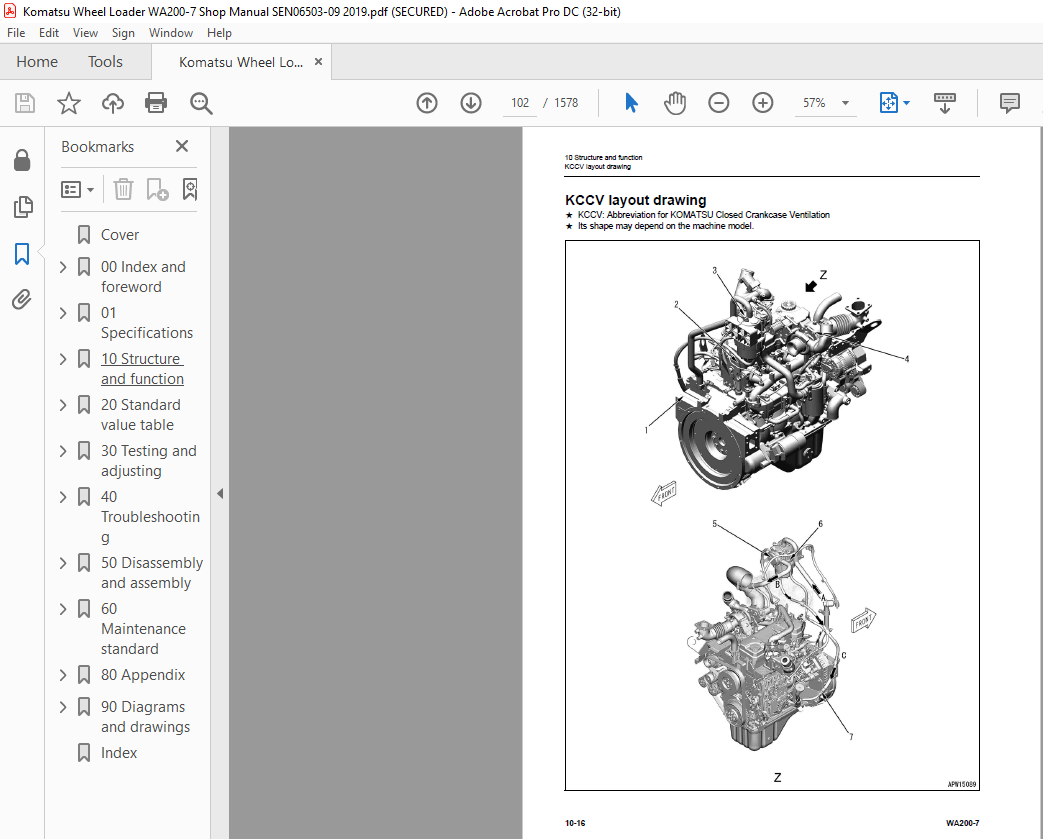The image size is (1043, 839).
Task: Expand the '30 Testing and adjusting' bookmark
Action: click(63, 451)
